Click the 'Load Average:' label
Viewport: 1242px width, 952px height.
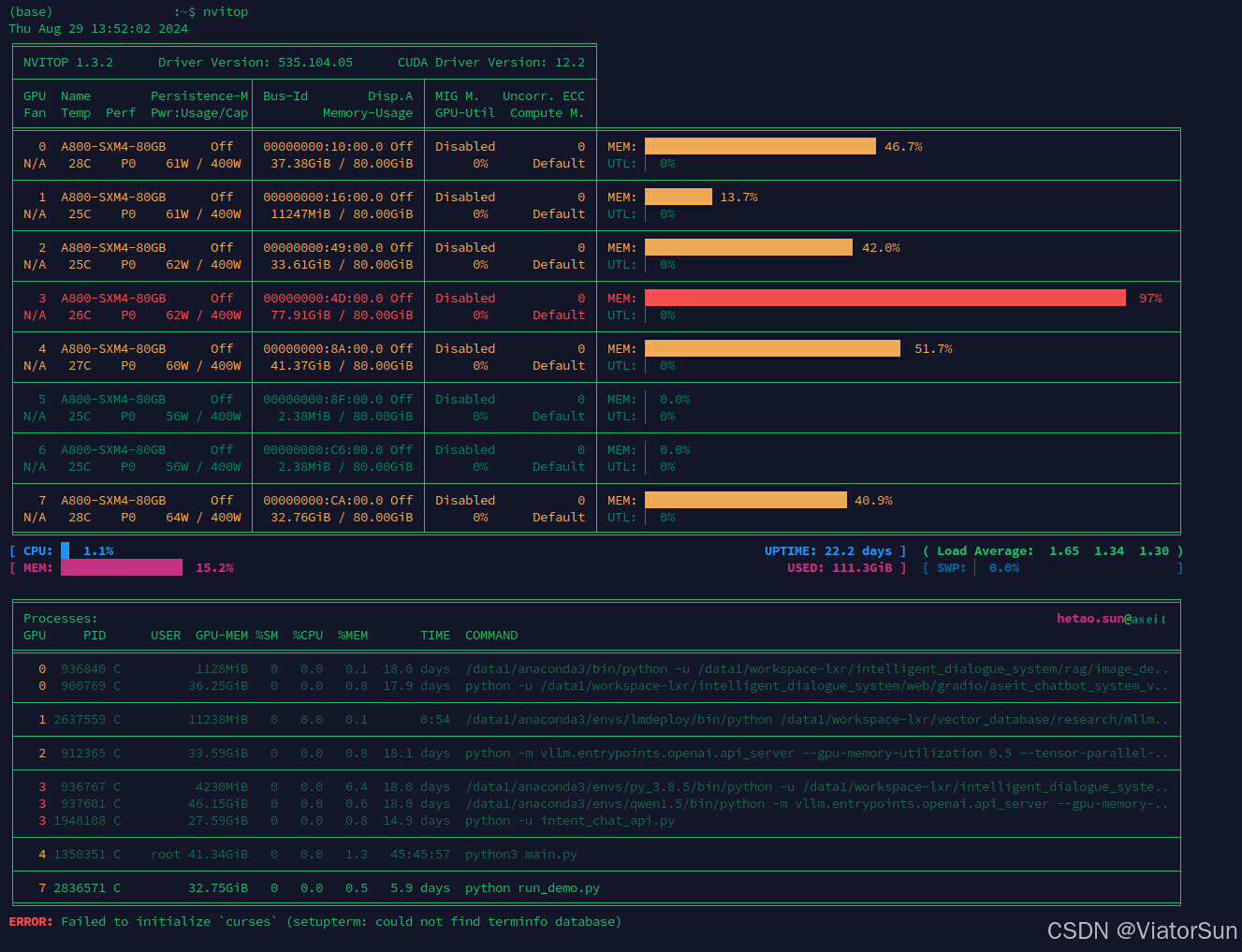986,551
